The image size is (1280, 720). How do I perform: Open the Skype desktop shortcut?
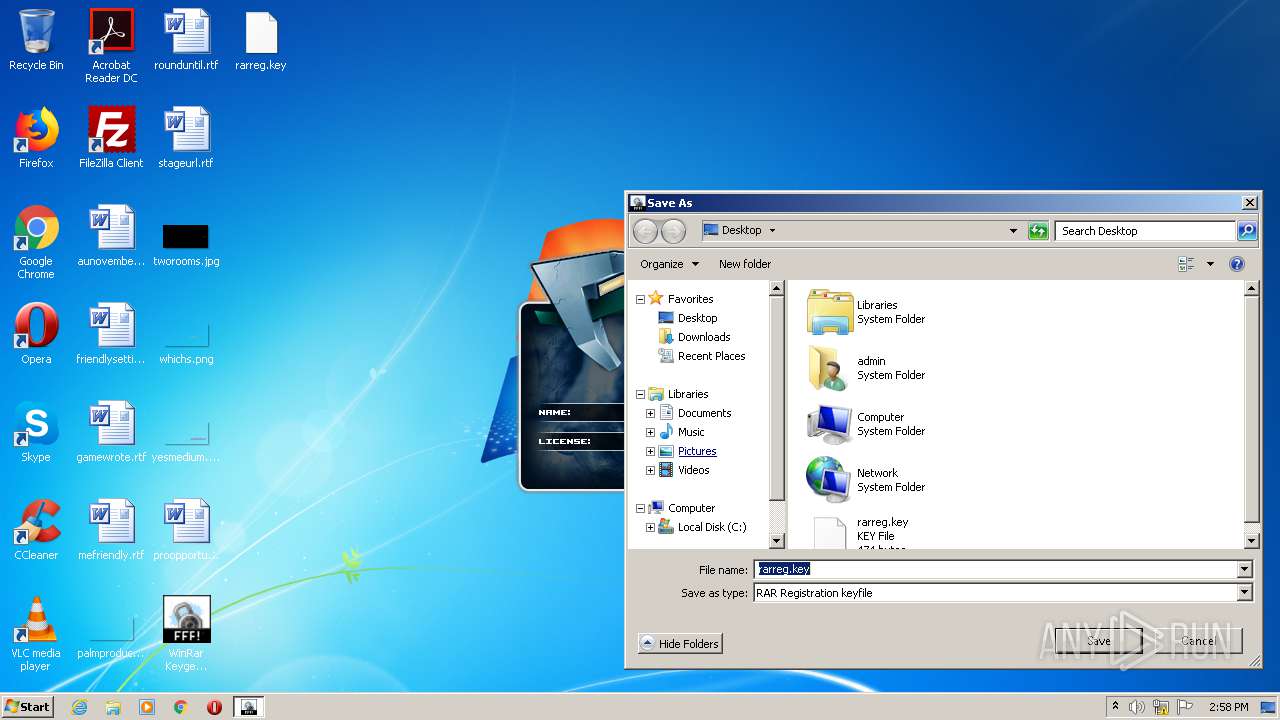pos(36,434)
